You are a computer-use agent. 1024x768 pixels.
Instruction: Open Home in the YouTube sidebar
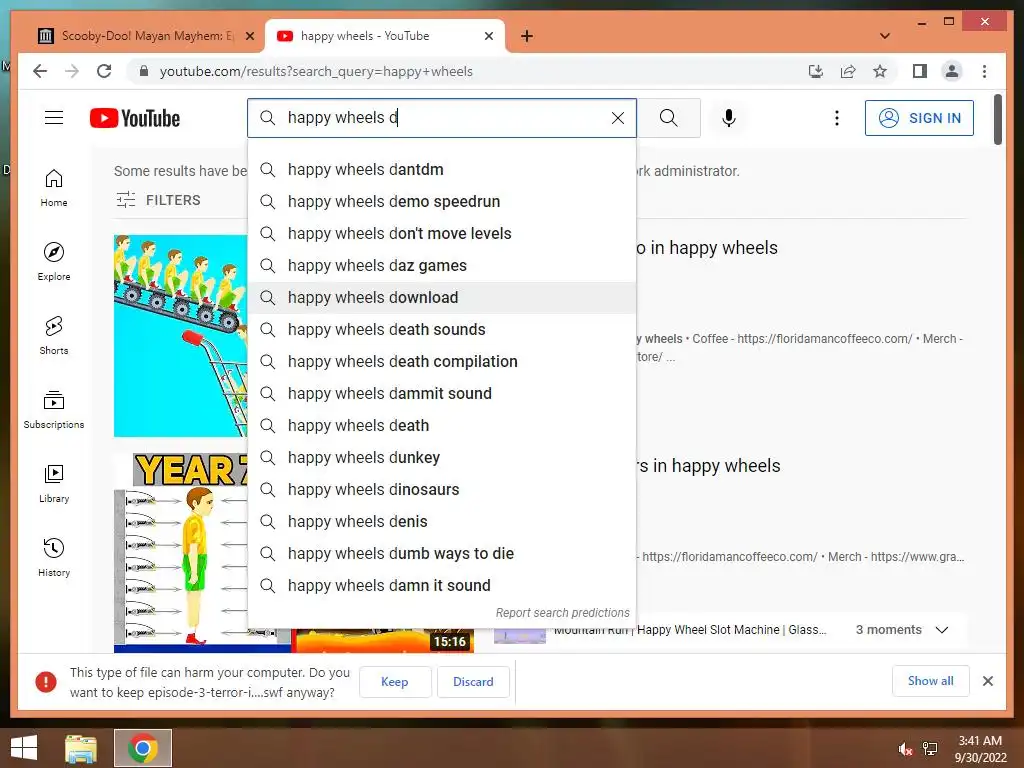click(x=54, y=188)
